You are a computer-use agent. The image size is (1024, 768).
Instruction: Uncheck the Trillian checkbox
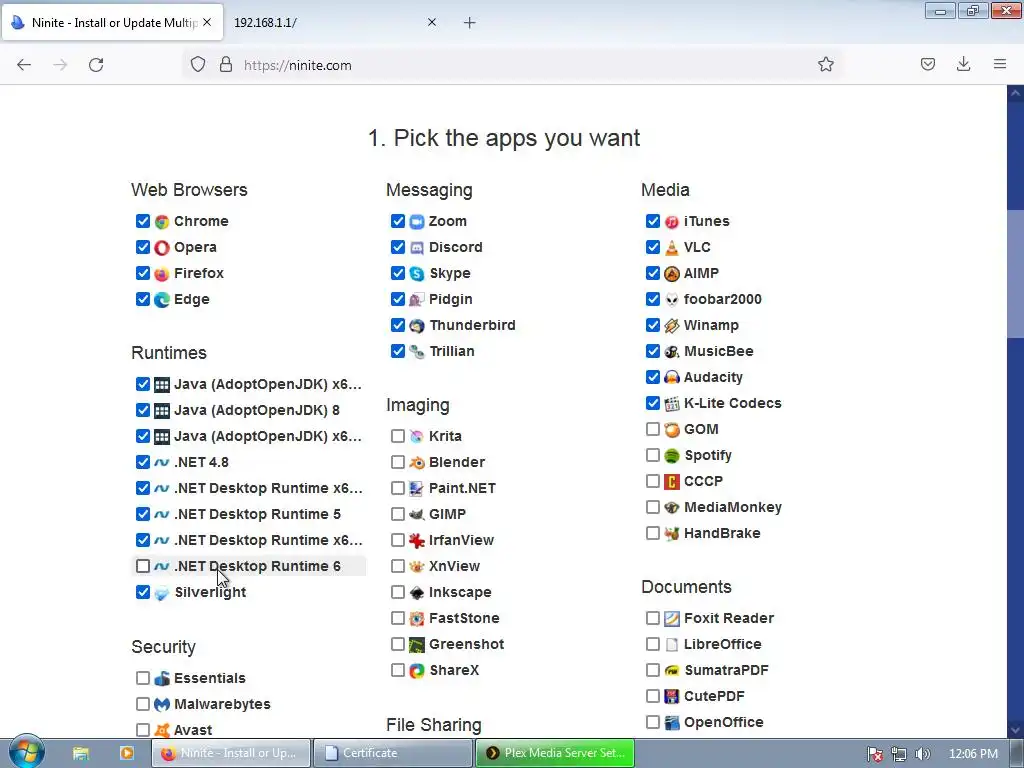pyautogui.click(x=398, y=351)
